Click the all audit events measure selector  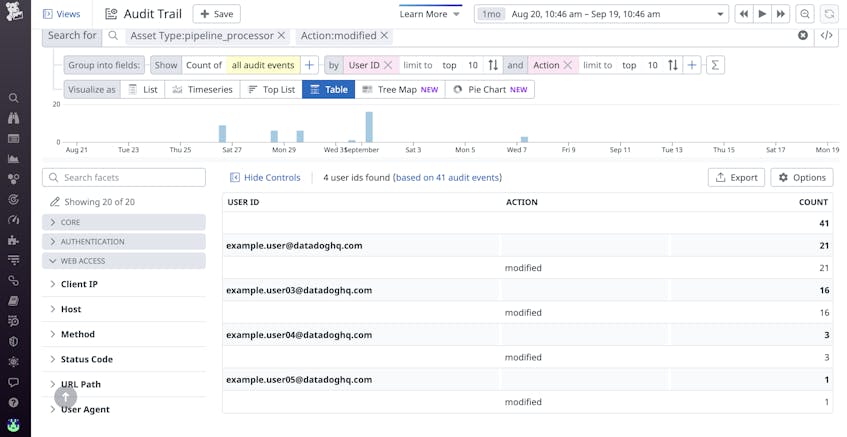pyautogui.click(x=263, y=65)
